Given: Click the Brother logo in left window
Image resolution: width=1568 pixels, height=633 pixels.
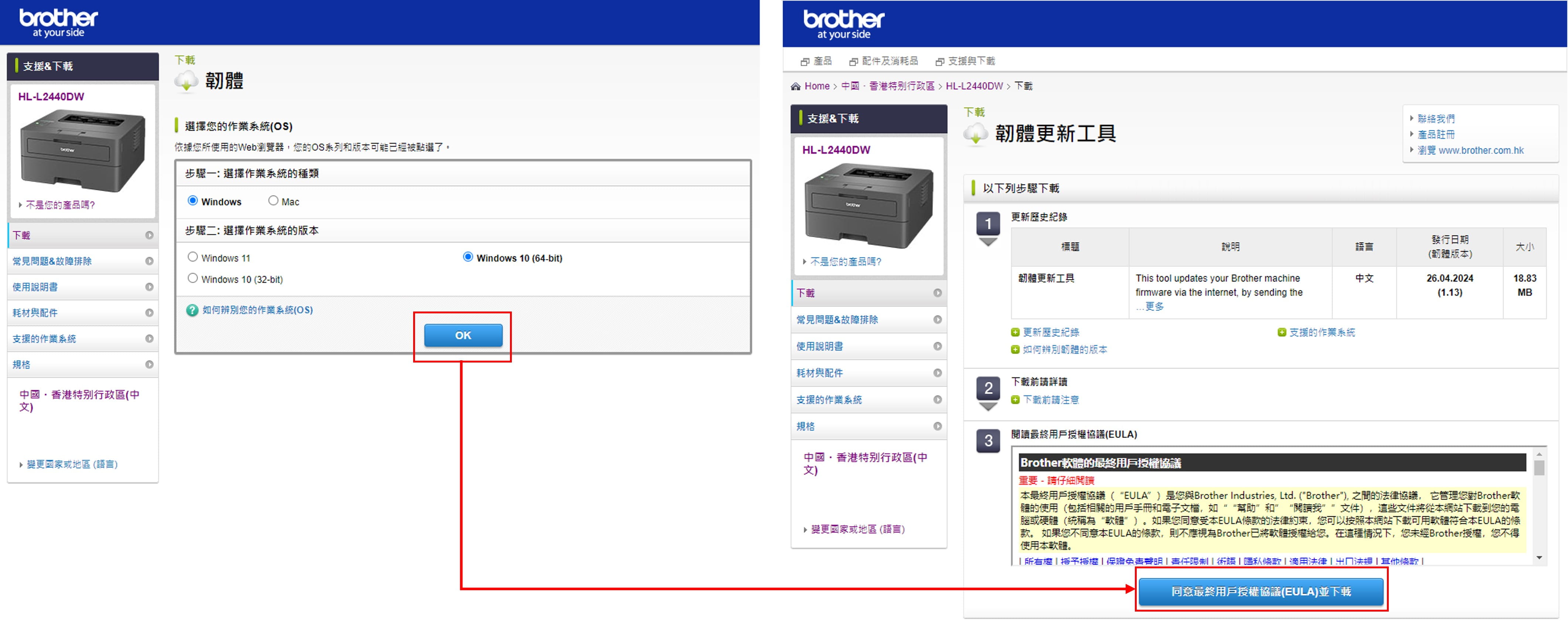Looking at the screenshot, I should [x=58, y=23].
